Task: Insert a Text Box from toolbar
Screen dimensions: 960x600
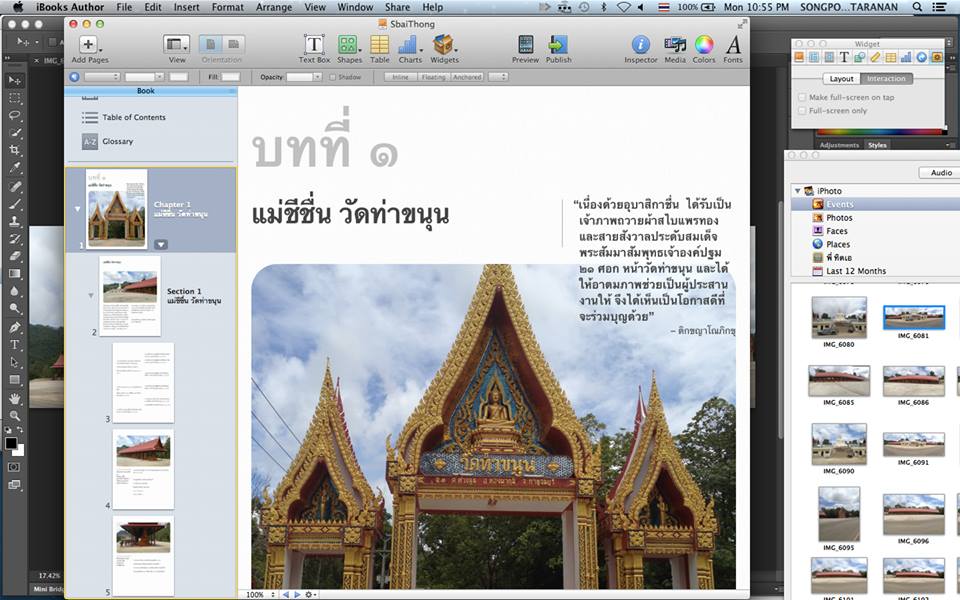Action: (x=314, y=45)
